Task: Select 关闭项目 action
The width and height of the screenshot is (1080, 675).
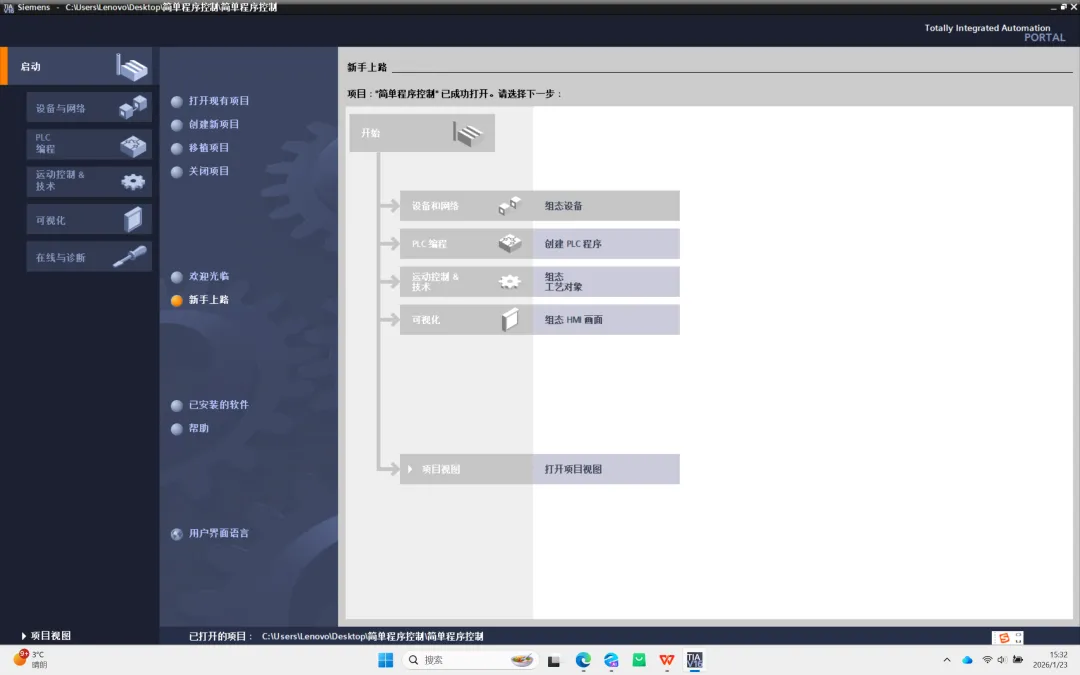Action: pyautogui.click(x=200, y=171)
